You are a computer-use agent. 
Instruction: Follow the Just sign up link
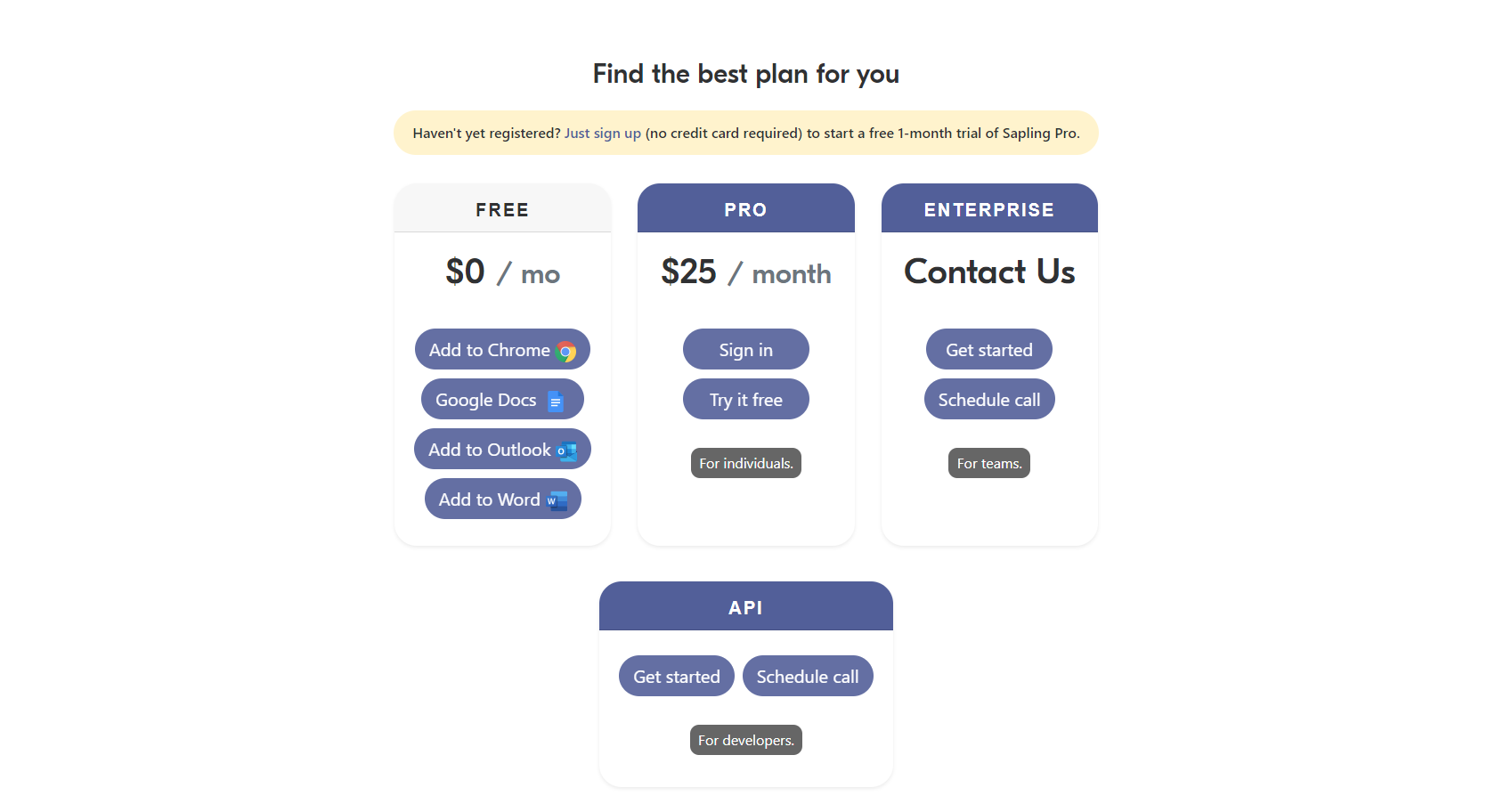(x=603, y=133)
